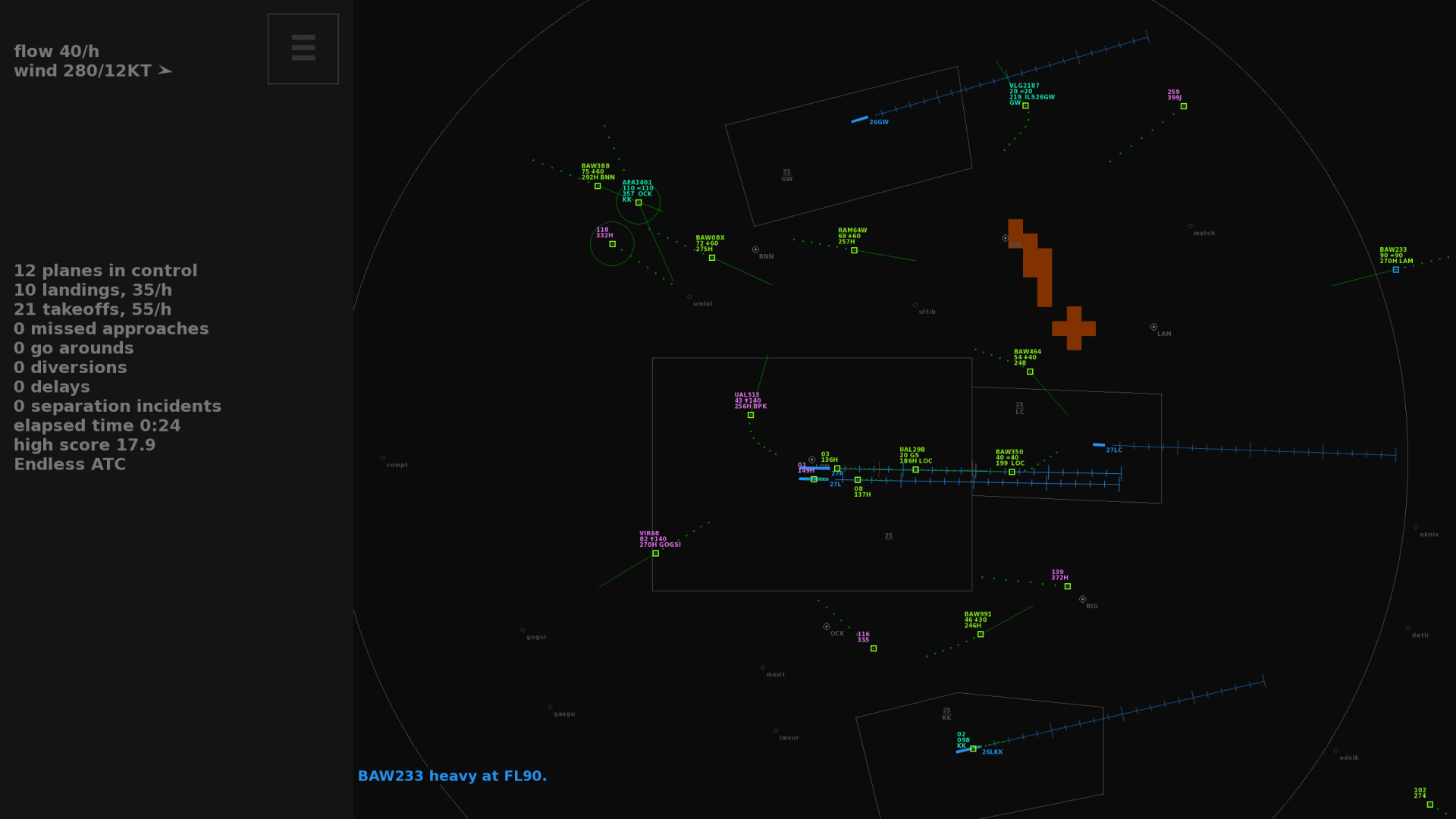Image resolution: width=1456 pixels, height=819 pixels.
Task: Click the 27LC runway threshold
Action: 1099,445
